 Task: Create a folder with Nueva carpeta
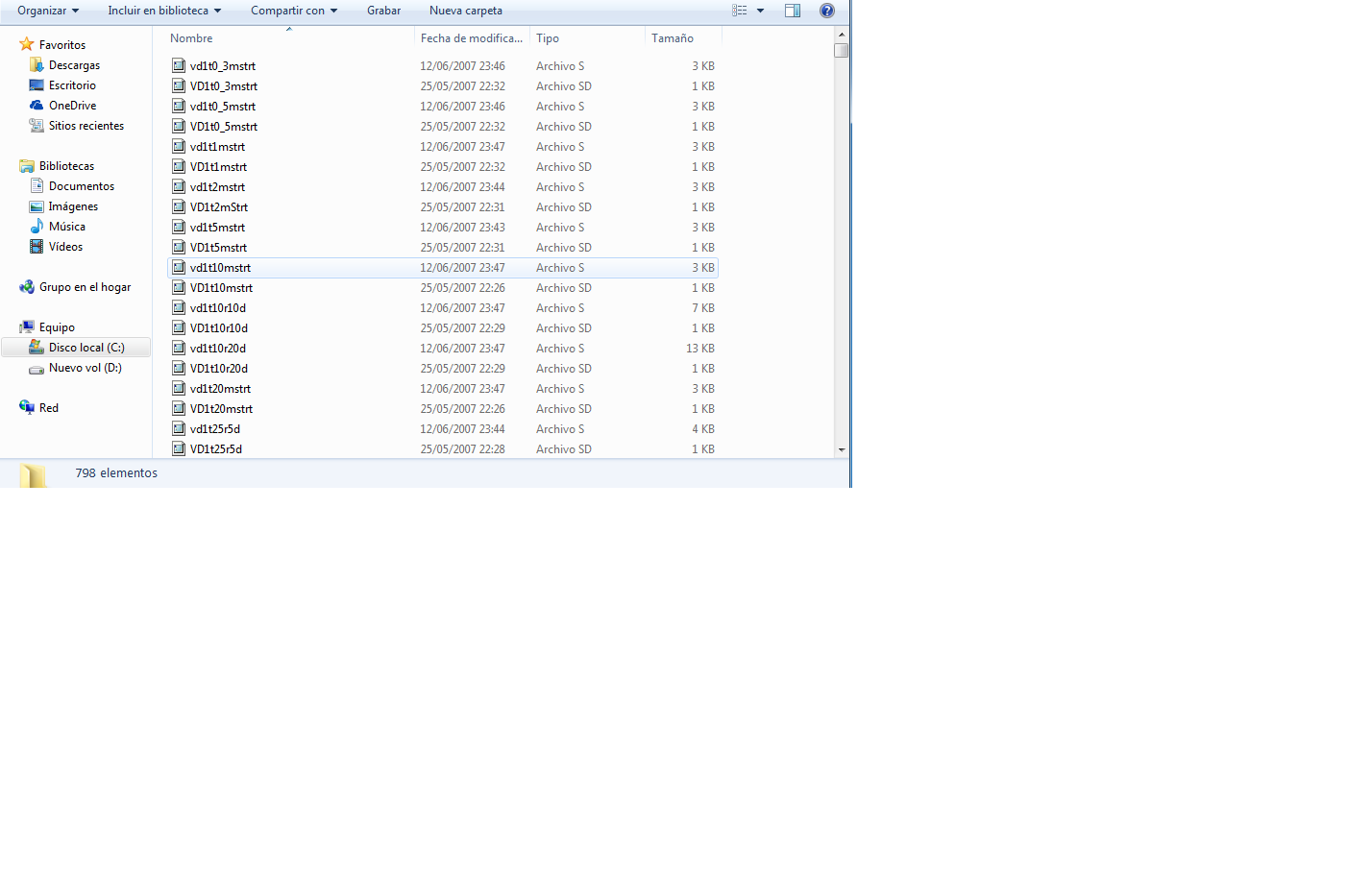click(x=466, y=11)
